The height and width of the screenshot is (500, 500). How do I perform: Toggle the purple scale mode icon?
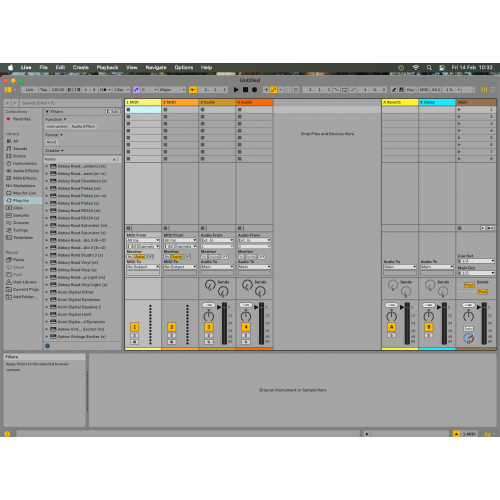(136, 90)
